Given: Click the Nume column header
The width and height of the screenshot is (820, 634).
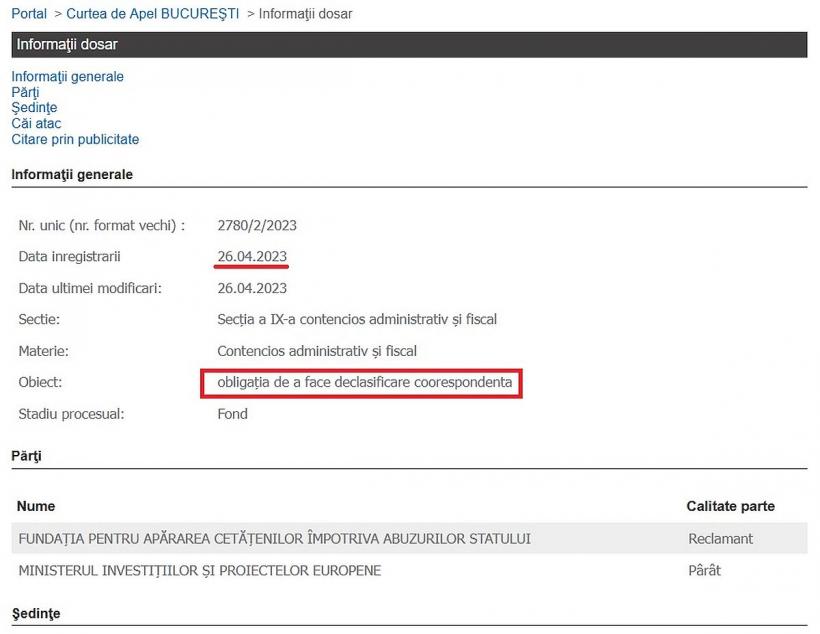Looking at the screenshot, I should (33, 506).
